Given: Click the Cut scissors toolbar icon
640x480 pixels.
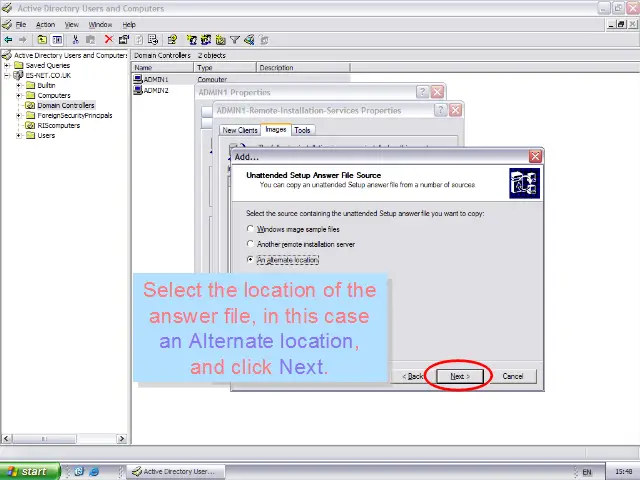Looking at the screenshot, I should click(75, 40).
